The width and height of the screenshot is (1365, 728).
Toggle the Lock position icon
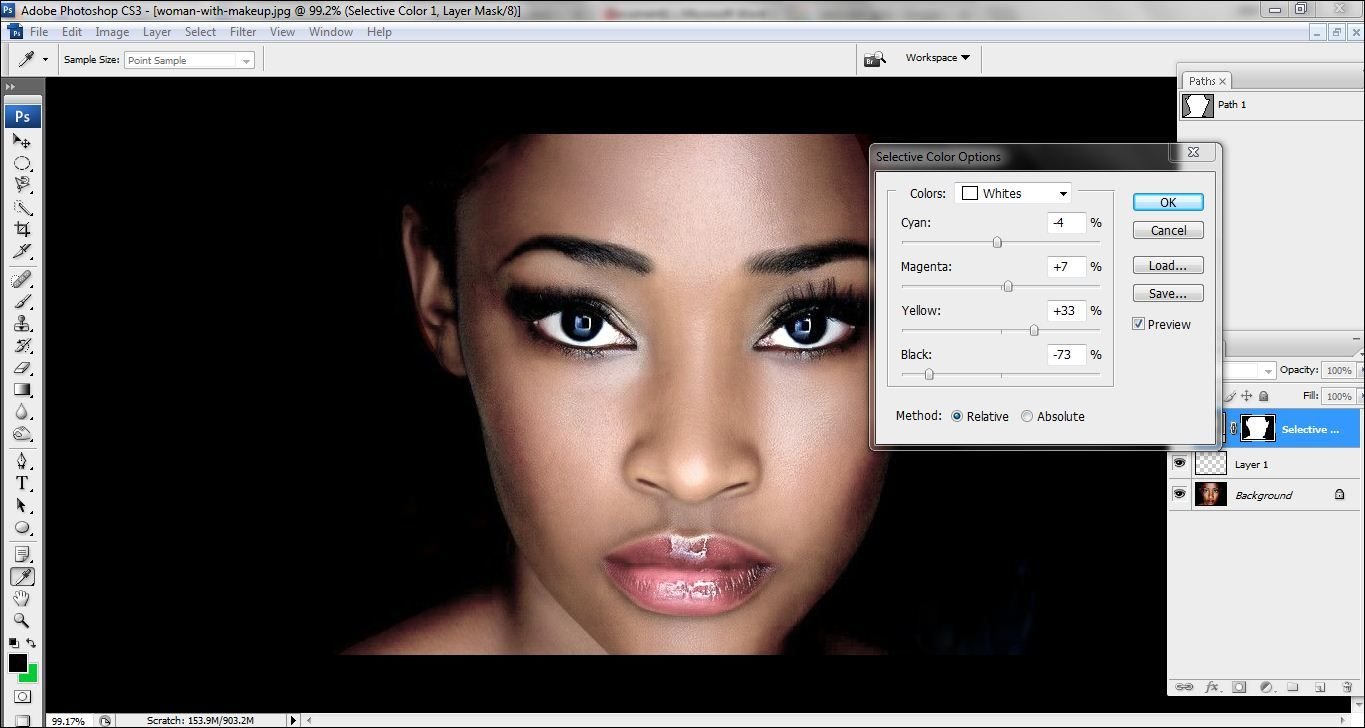1246,396
